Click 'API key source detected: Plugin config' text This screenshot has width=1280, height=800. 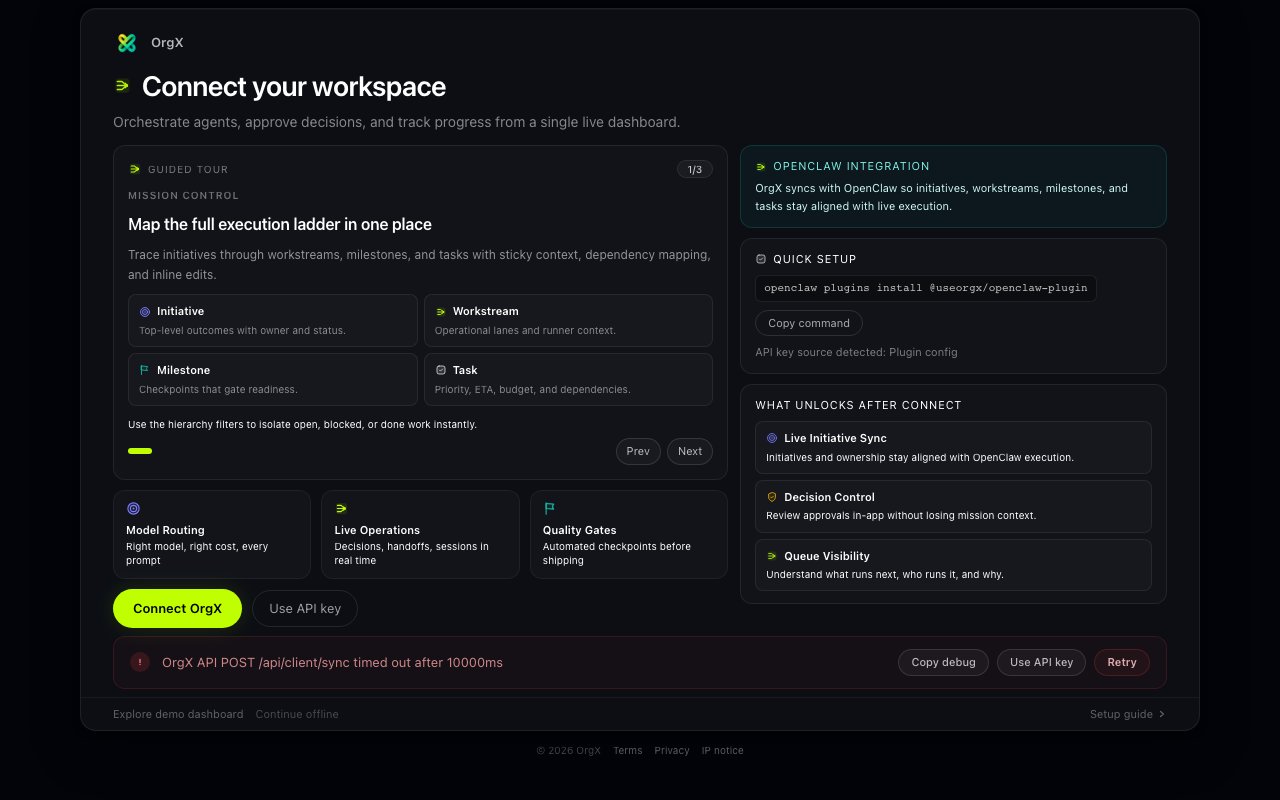click(x=856, y=352)
